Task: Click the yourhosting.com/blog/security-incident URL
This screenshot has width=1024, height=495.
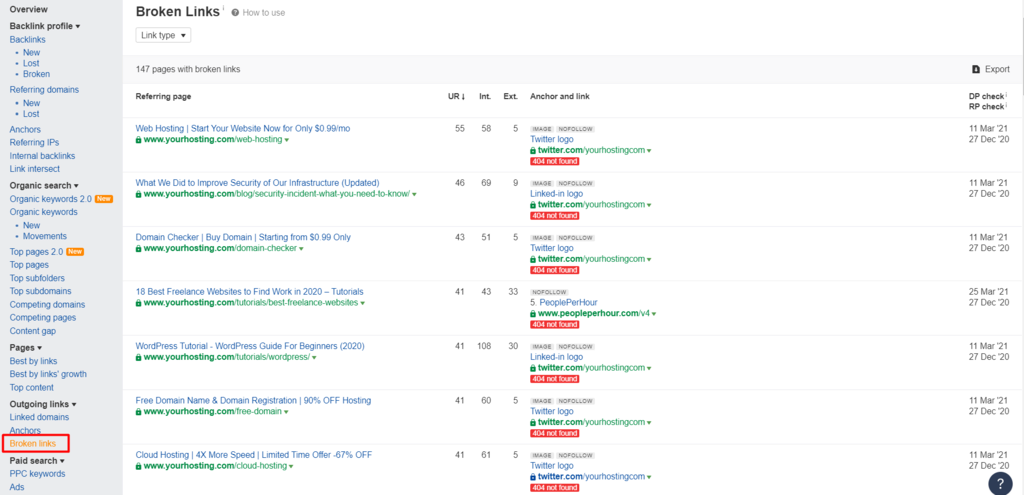Action: pyautogui.click(x=277, y=194)
